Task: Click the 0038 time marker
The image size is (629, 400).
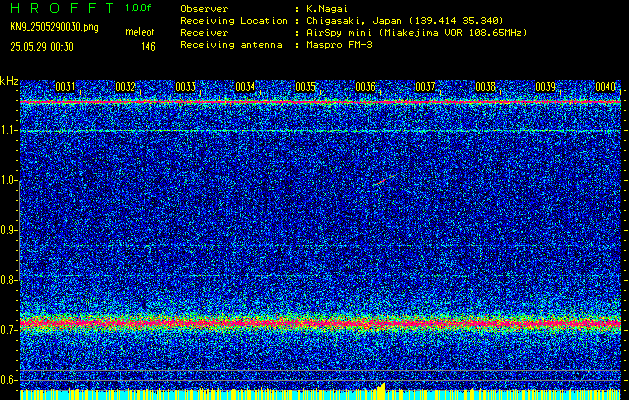Action: [x=485, y=87]
